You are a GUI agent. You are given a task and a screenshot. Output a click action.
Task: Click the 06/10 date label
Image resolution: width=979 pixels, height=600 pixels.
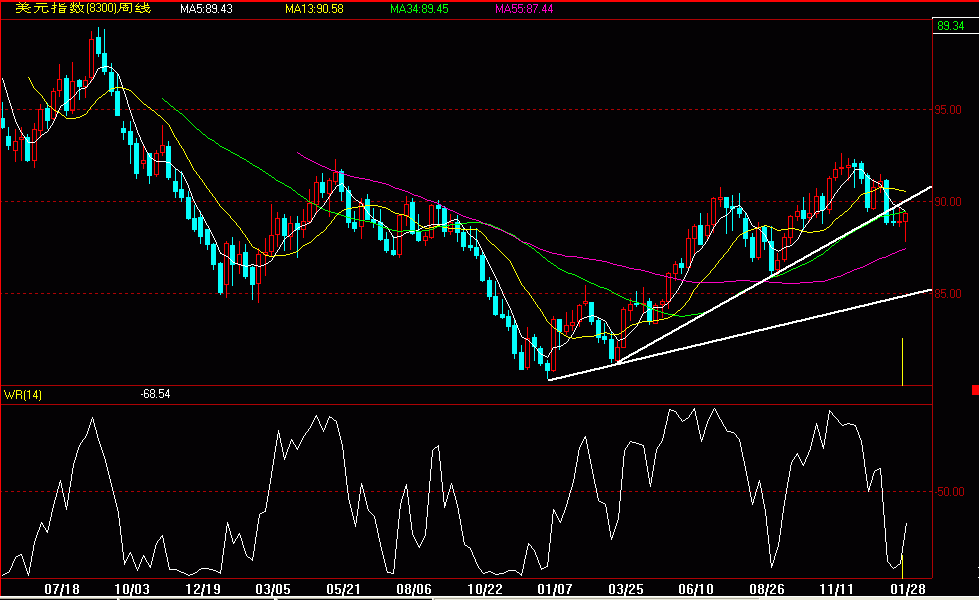pyautogui.click(x=696, y=589)
